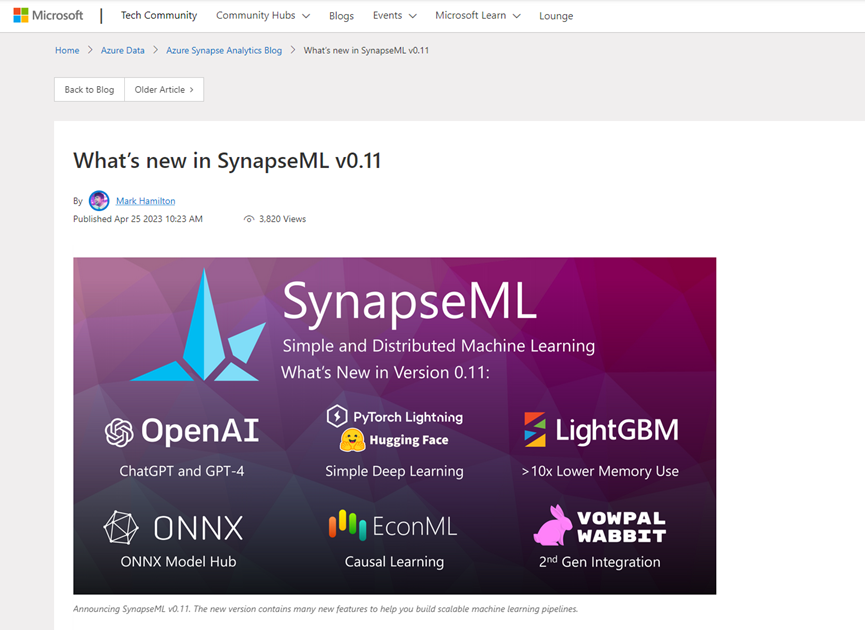Click the article title 'What's new in SynapseML v0.11'
Screen dimensions: 865x630
[227, 161]
